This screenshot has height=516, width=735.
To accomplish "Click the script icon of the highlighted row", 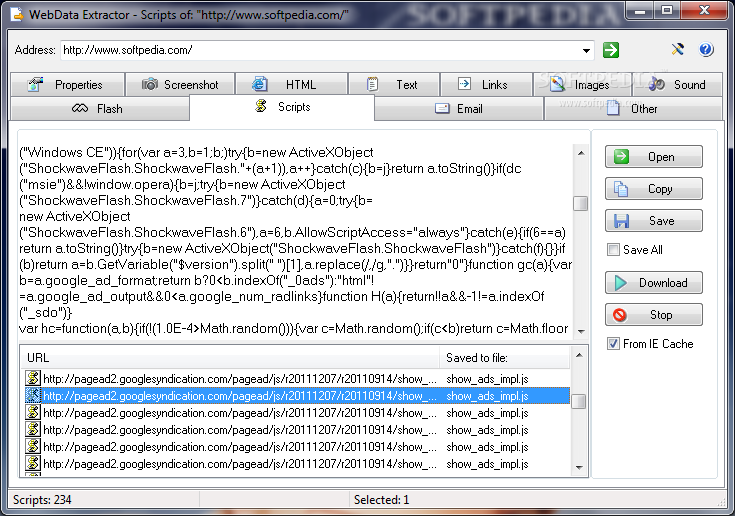I will [x=32, y=395].
